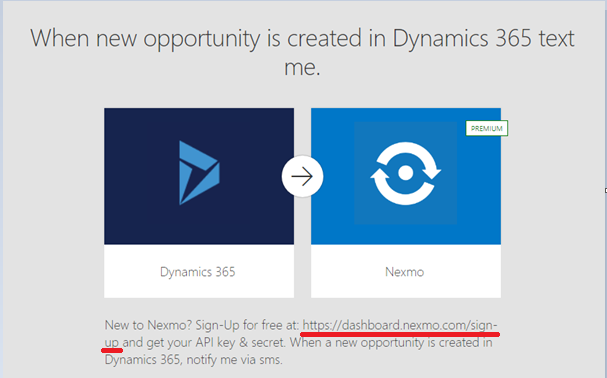Click the Dynamics 365 logo icon

(199, 173)
